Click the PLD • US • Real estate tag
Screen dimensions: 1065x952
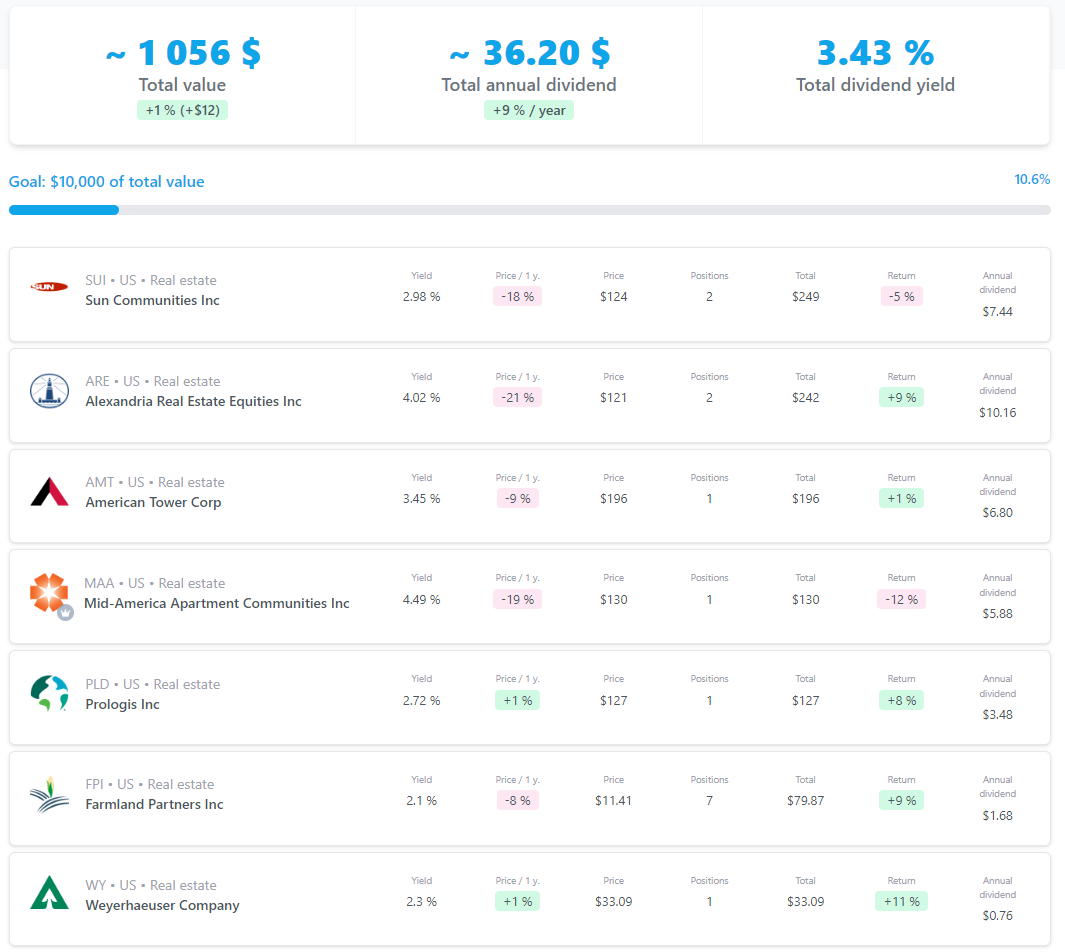tap(153, 684)
